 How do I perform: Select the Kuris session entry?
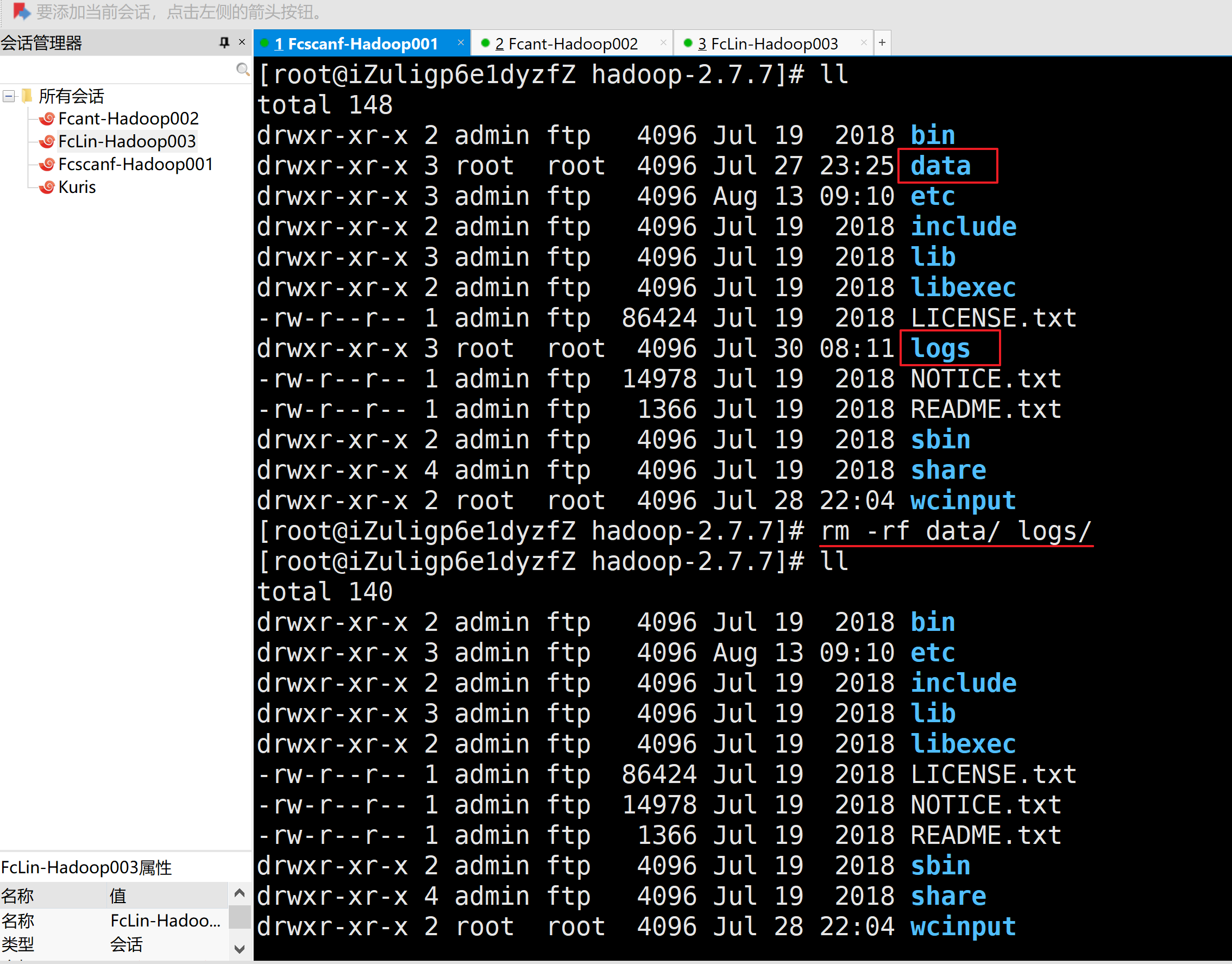[x=77, y=187]
